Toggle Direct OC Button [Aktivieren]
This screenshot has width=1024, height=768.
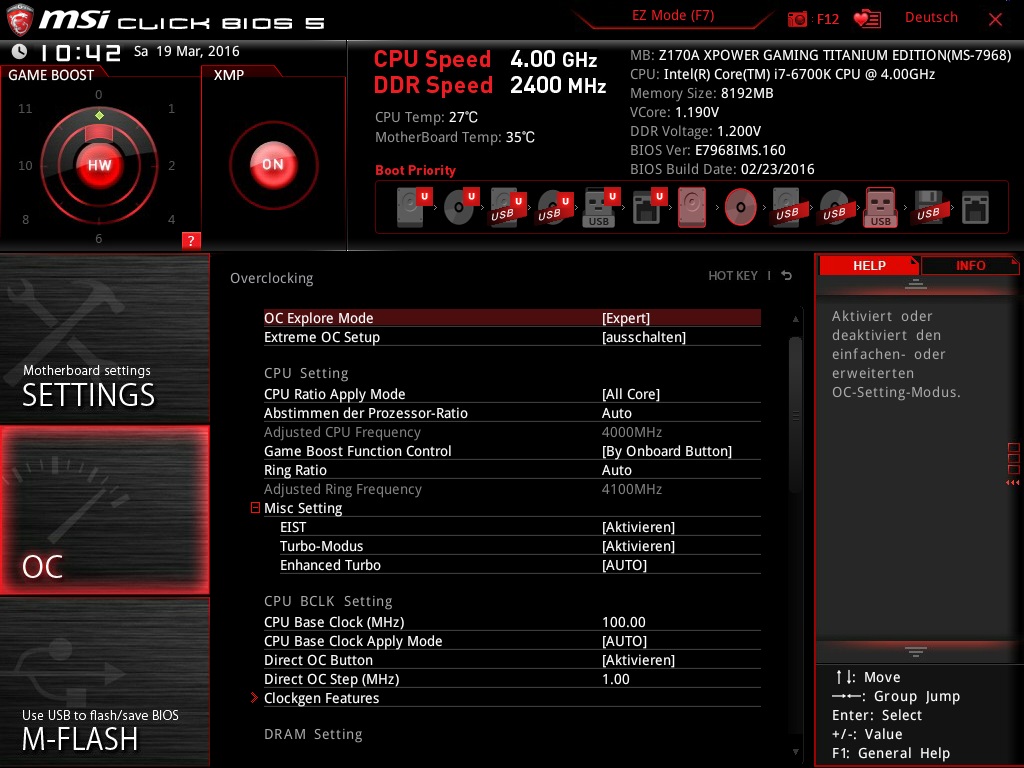(x=512, y=660)
